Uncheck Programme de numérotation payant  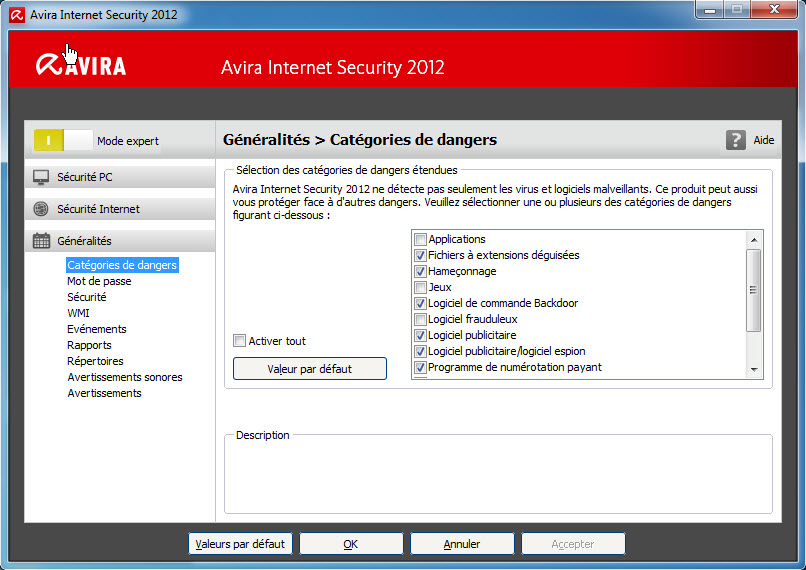(x=420, y=367)
